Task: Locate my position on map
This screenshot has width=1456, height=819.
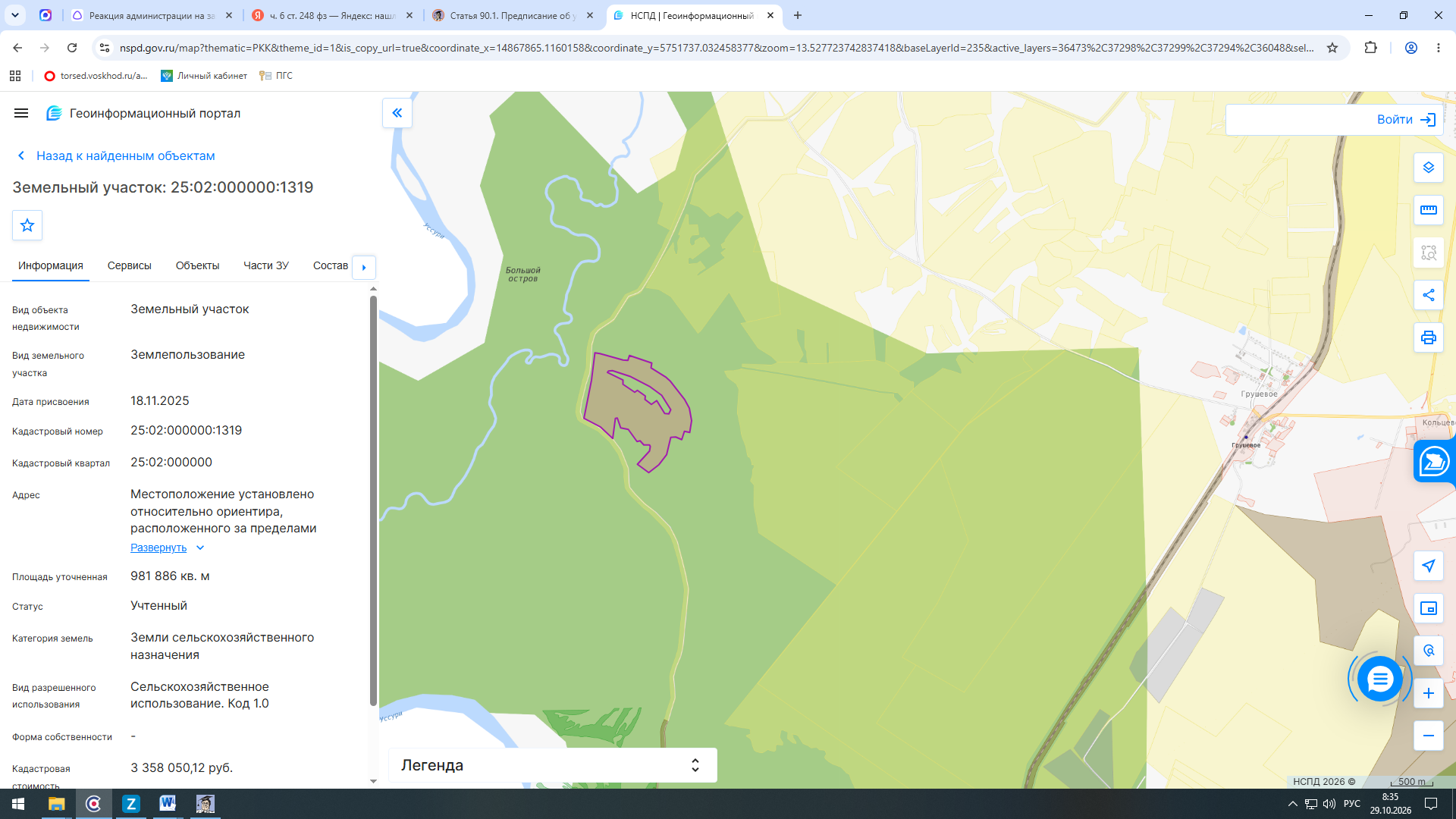Action: pos(1428,566)
